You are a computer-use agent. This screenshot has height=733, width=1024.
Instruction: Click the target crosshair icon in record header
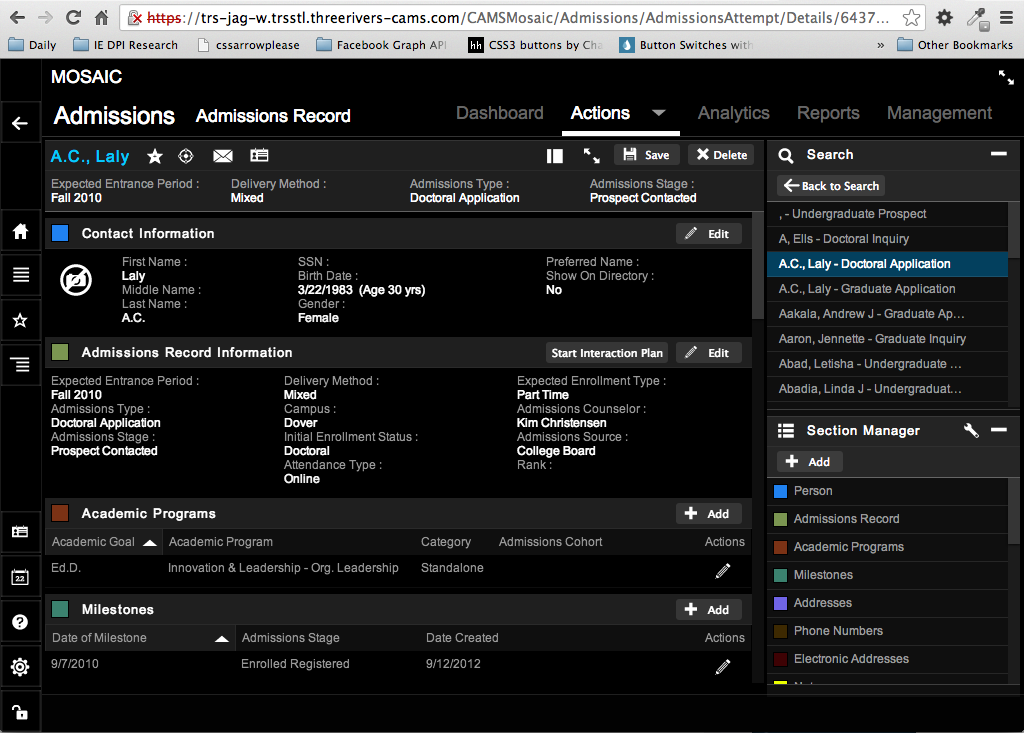186,156
